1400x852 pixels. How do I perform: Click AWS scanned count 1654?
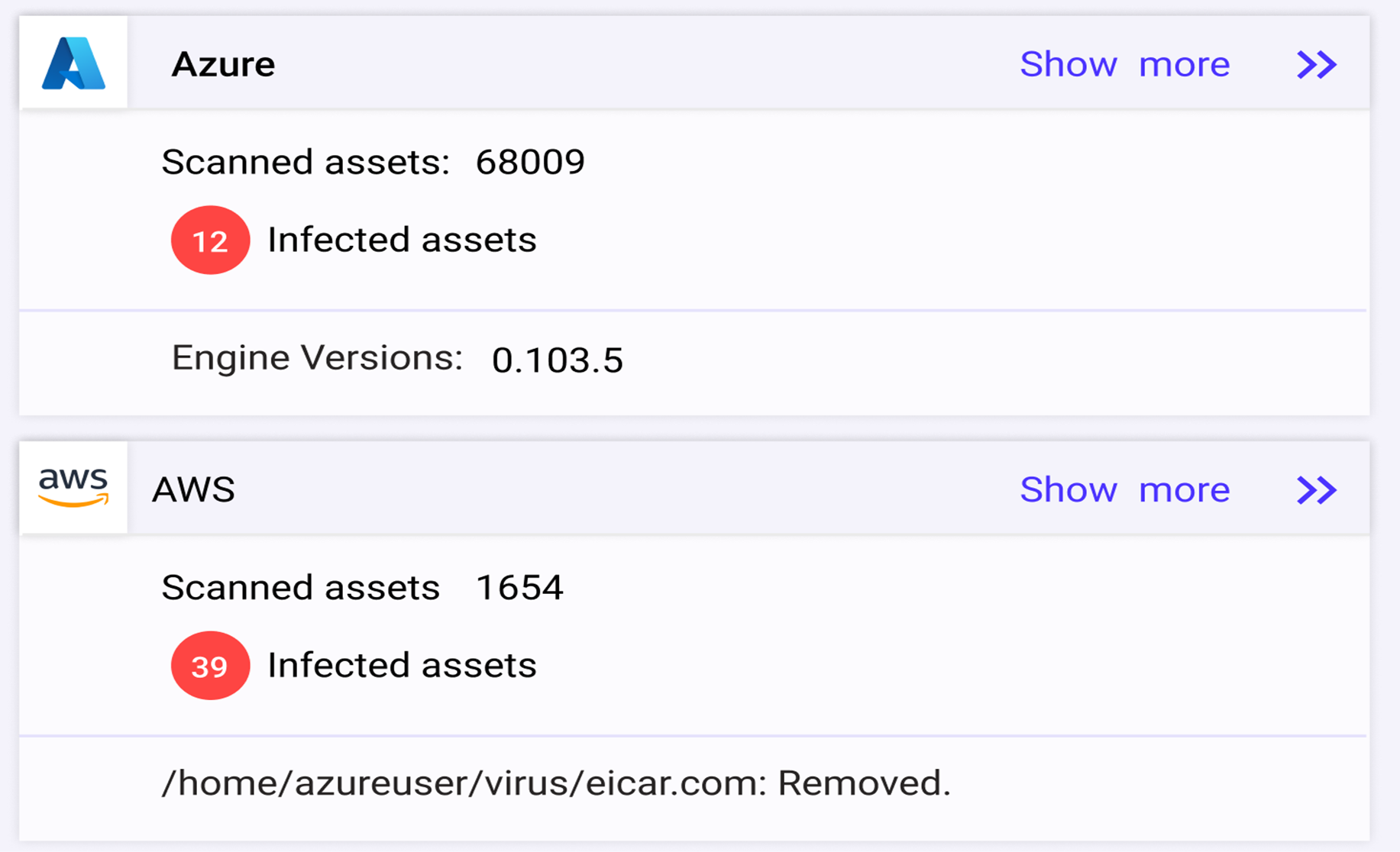(519, 587)
